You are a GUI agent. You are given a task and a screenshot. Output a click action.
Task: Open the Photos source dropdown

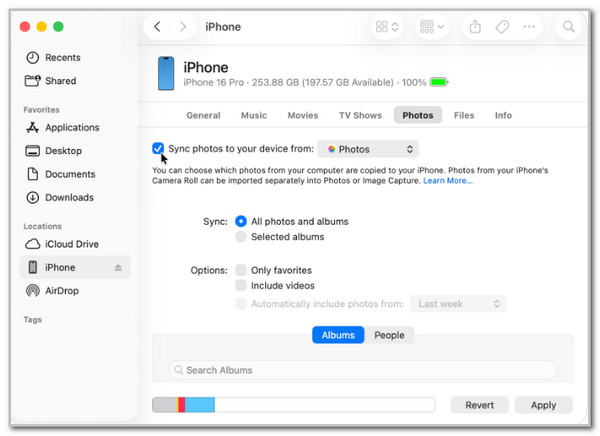pyautogui.click(x=367, y=149)
